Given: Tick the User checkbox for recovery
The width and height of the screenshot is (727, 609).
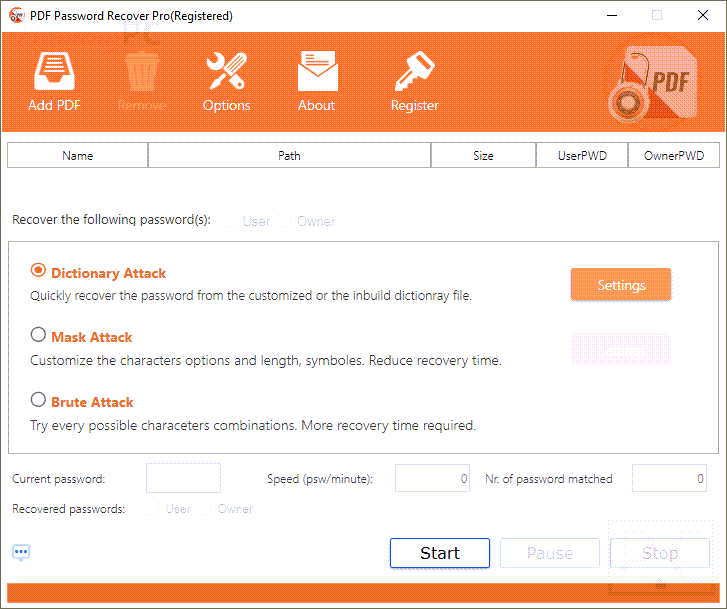Looking at the screenshot, I should point(231,221).
